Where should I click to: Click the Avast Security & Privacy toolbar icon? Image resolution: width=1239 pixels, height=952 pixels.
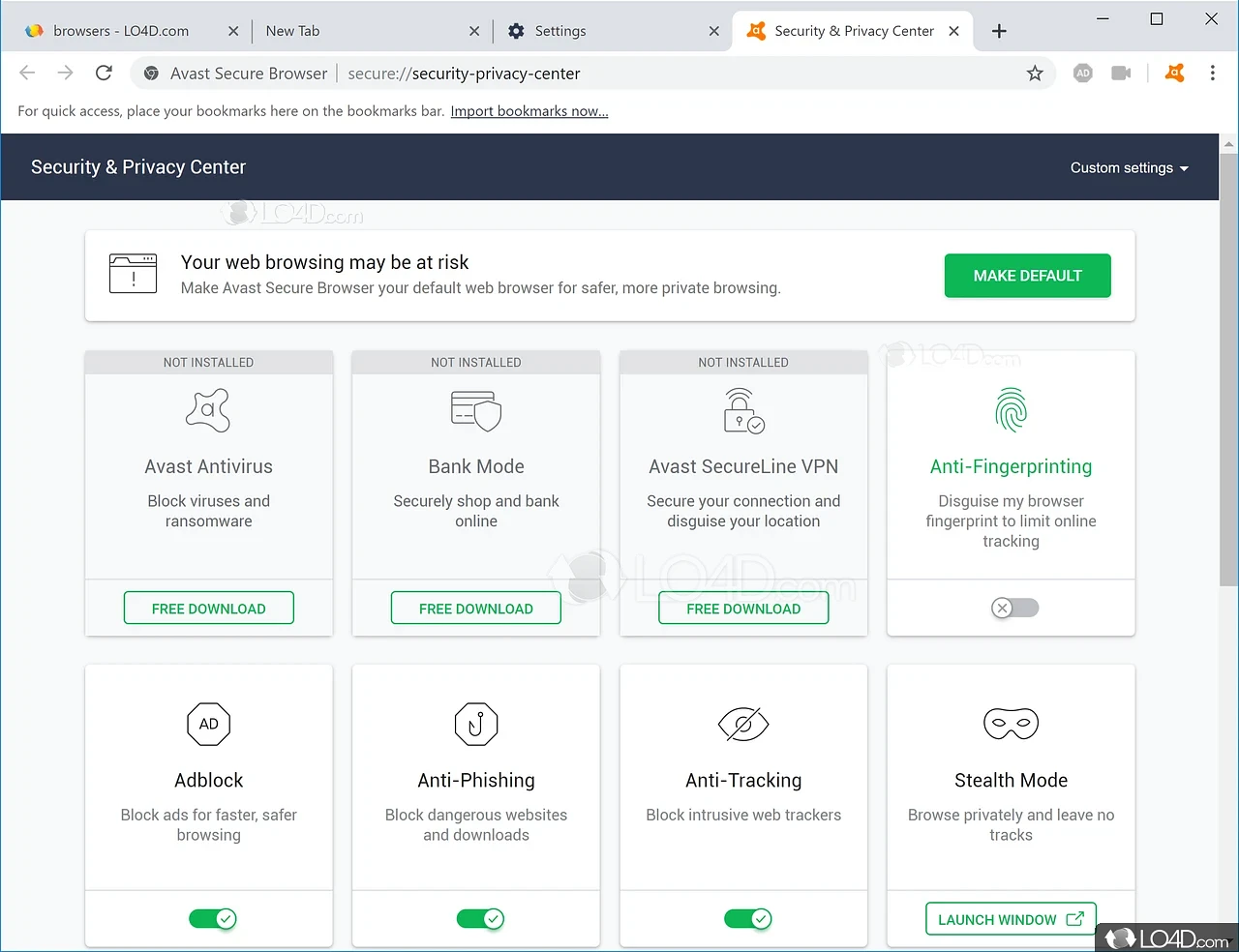pyautogui.click(x=1174, y=74)
